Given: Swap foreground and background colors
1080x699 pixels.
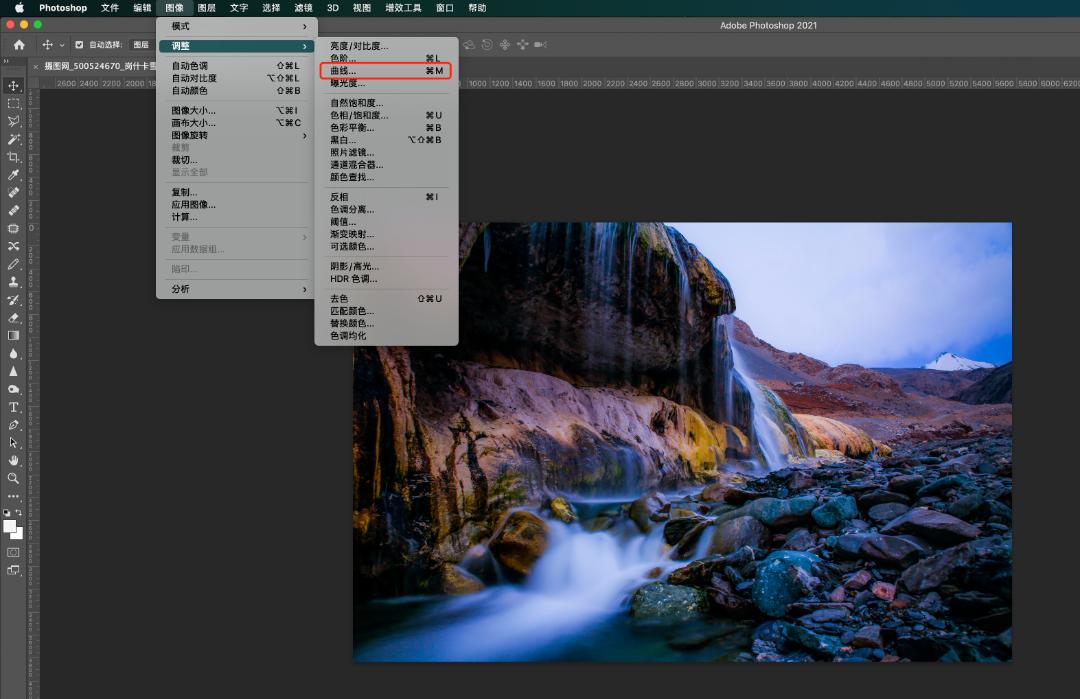Looking at the screenshot, I should point(19,513).
